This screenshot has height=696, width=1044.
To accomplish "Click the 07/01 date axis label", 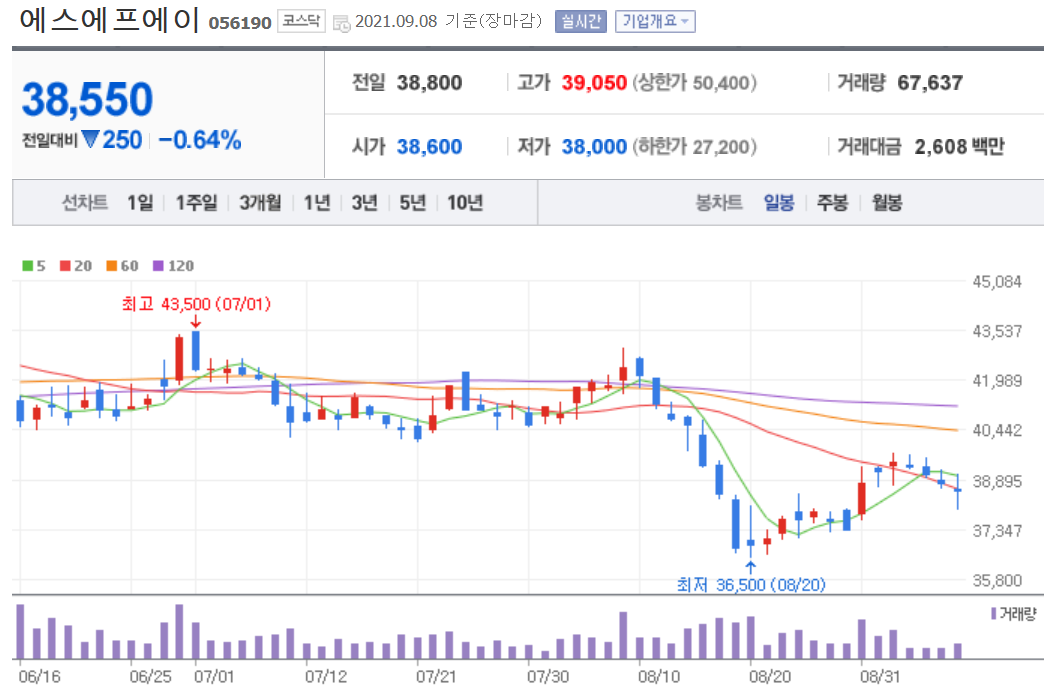I will coord(214,677).
